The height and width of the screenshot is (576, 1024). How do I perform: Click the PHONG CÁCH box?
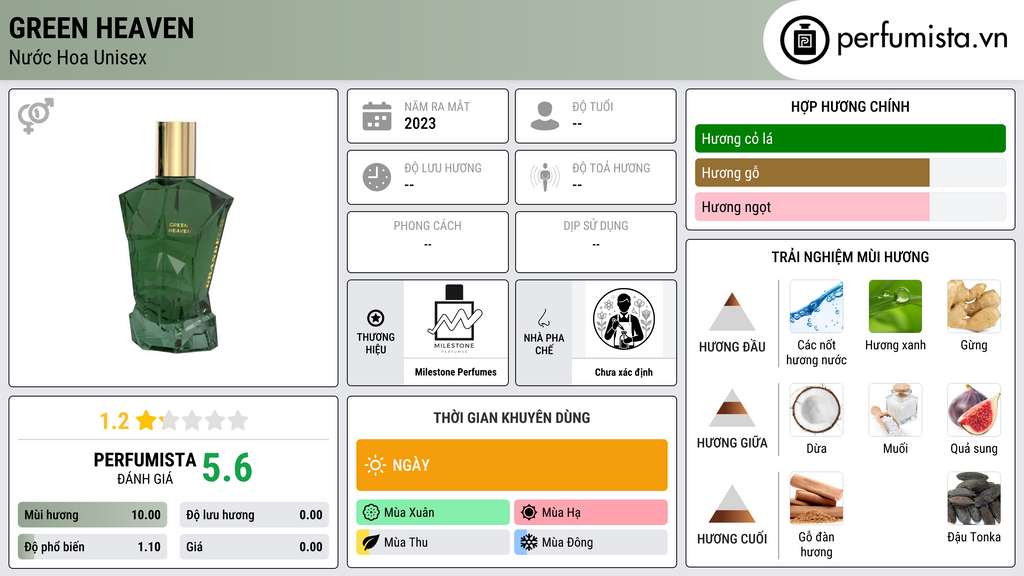pyautogui.click(x=428, y=242)
